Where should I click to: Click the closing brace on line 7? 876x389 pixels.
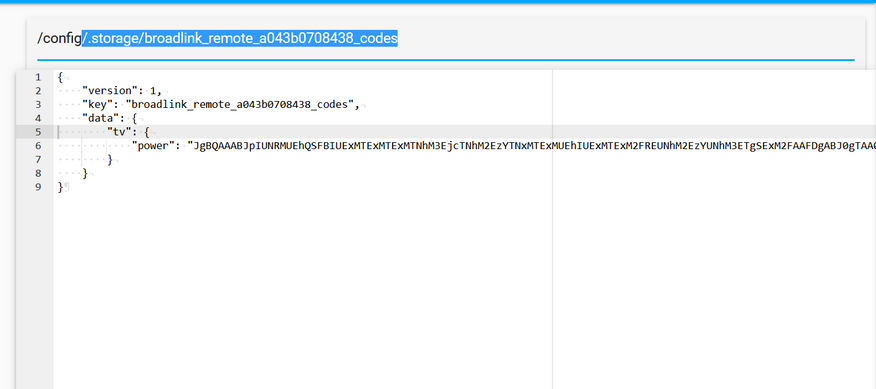point(110,159)
